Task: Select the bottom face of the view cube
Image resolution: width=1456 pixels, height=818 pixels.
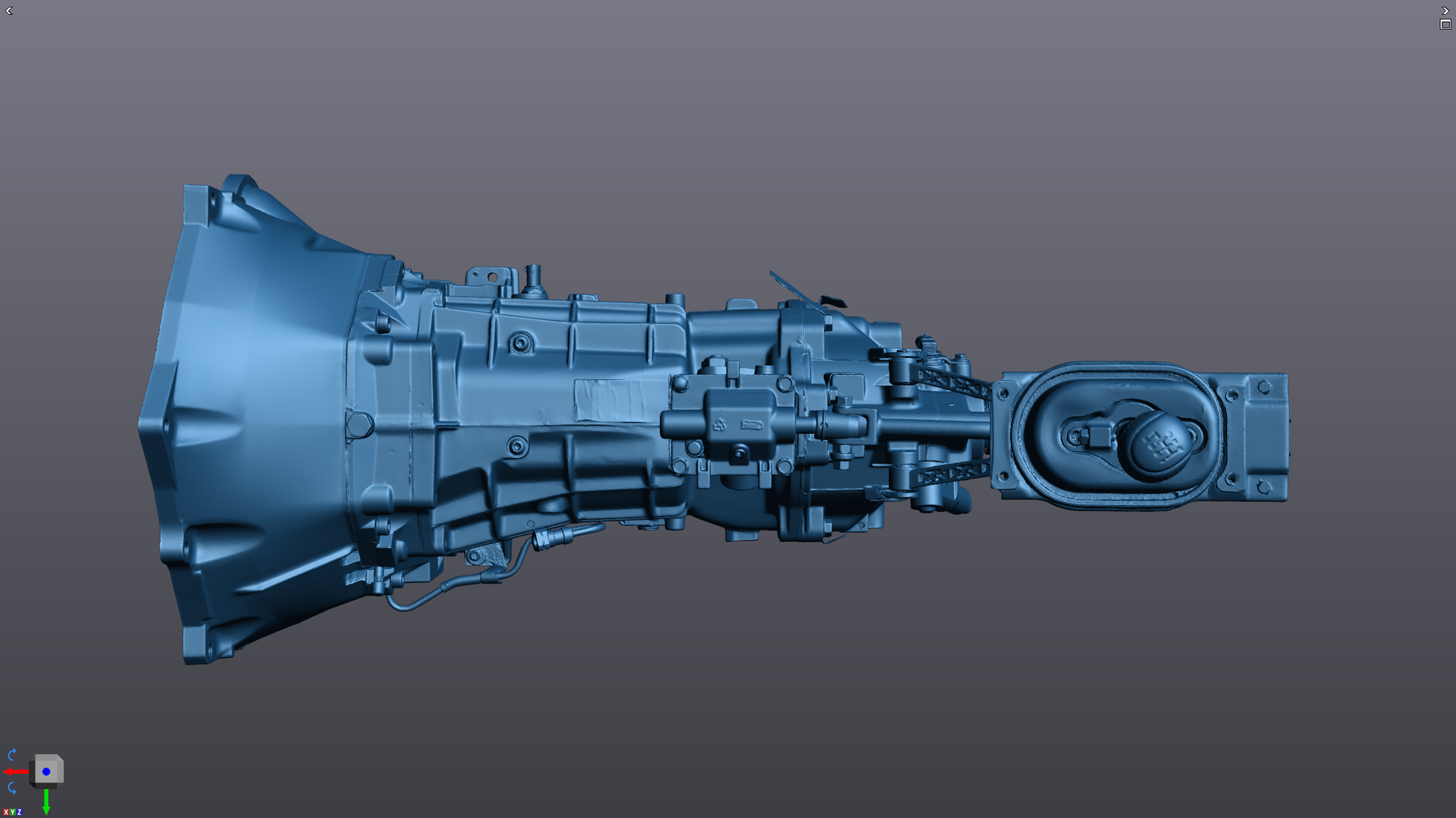Action: (46, 785)
